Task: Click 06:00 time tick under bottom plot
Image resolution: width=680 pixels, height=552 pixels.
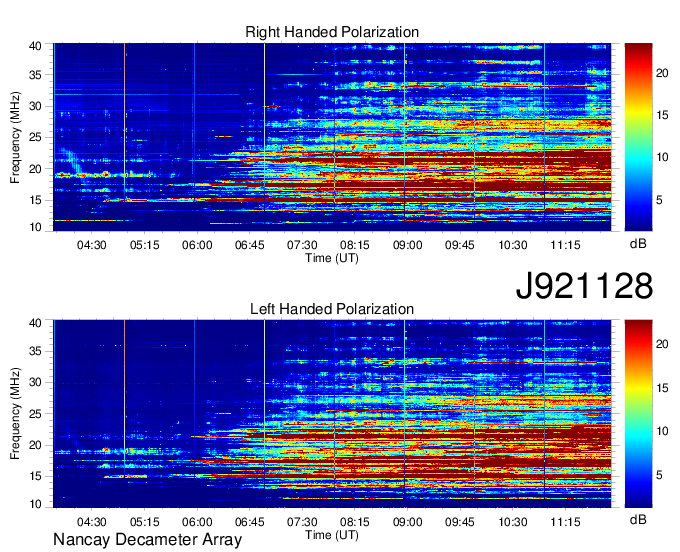Action: point(197,522)
